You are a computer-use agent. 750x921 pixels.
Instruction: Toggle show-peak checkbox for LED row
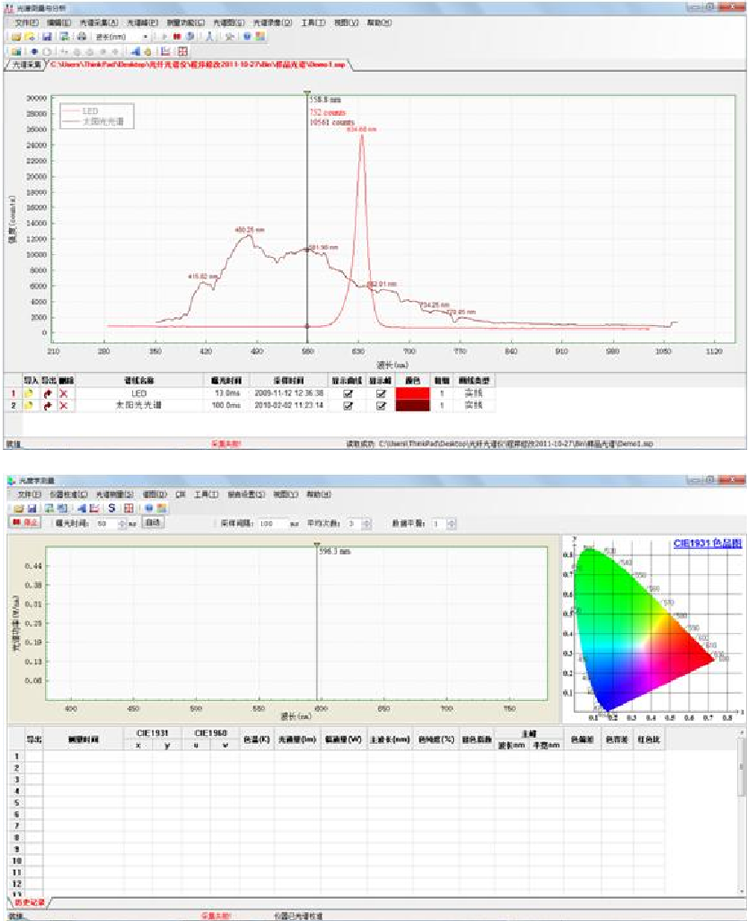coord(380,394)
